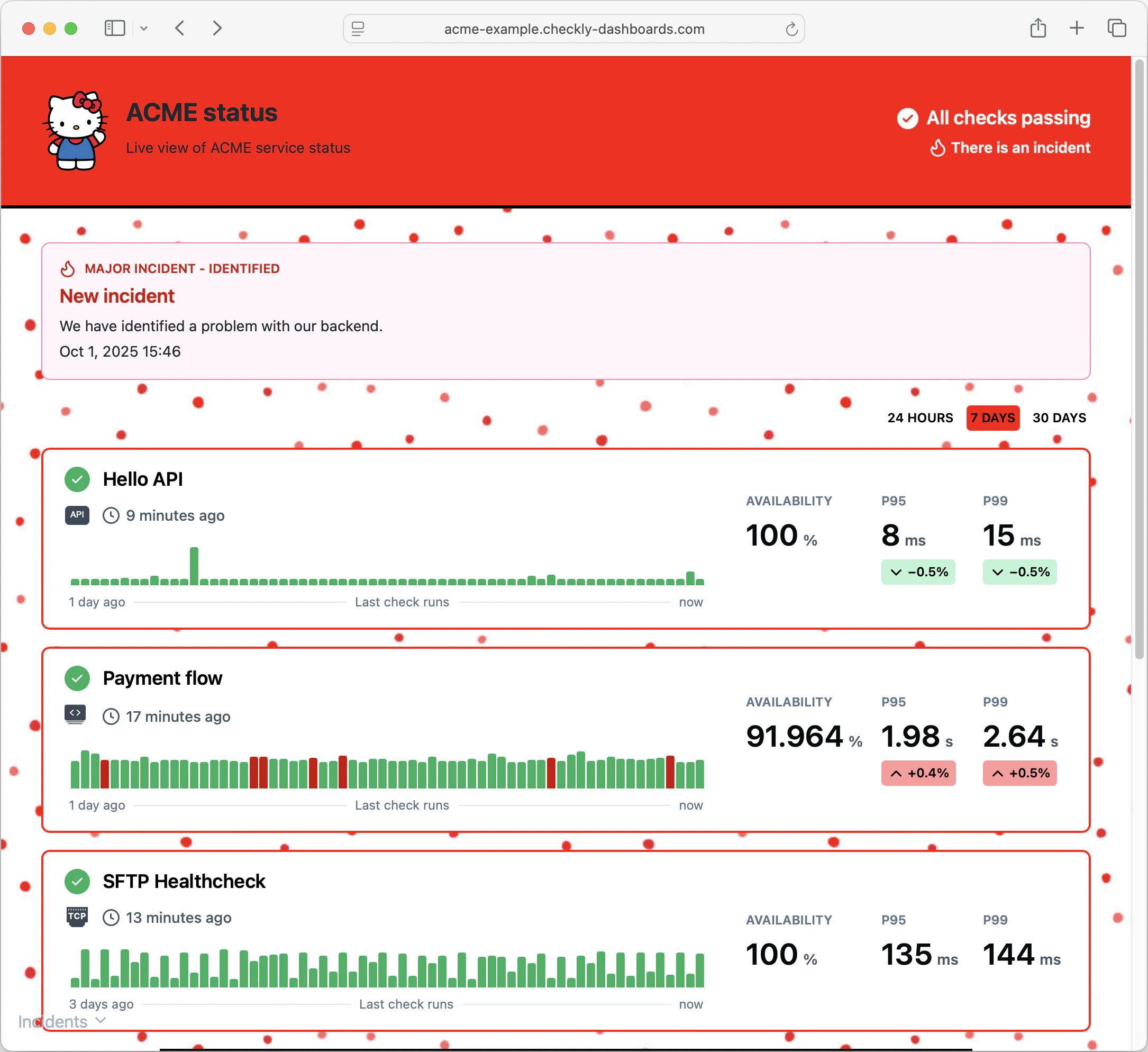Click the Hello Kitty ACME logo
Image resolution: width=1148 pixels, height=1052 pixels.
(x=76, y=130)
